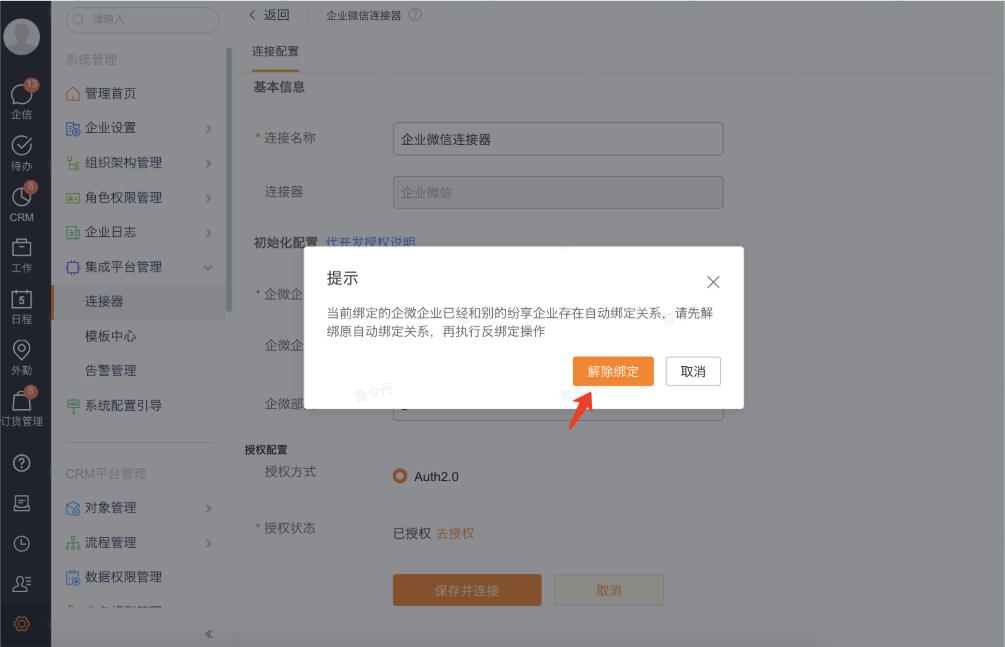Screen dimensions: 1005x647
Task: Click 取消 button beside 保存并连接
Action: click(x=608, y=590)
